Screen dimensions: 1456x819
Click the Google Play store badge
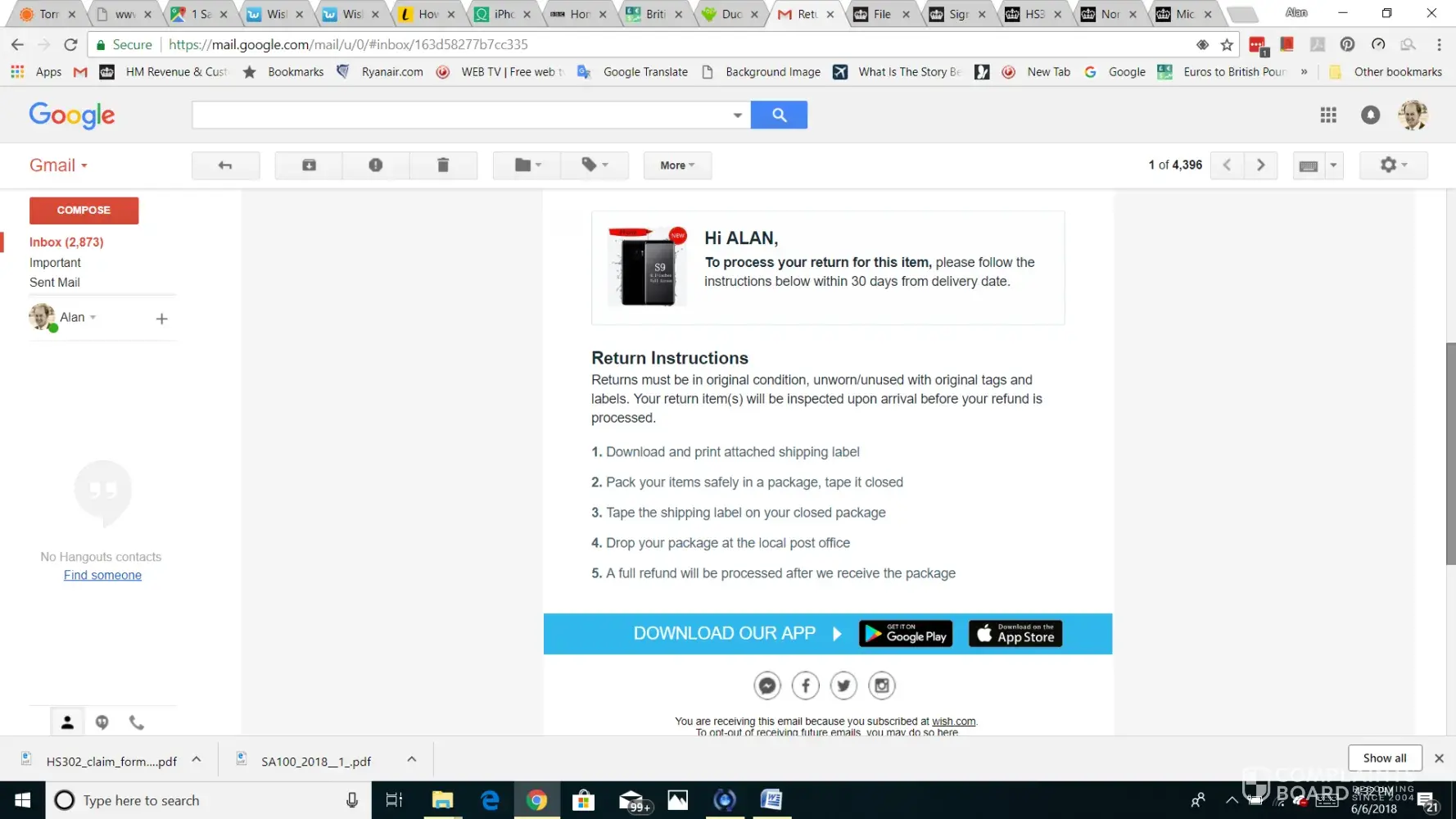(x=906, y=634)
